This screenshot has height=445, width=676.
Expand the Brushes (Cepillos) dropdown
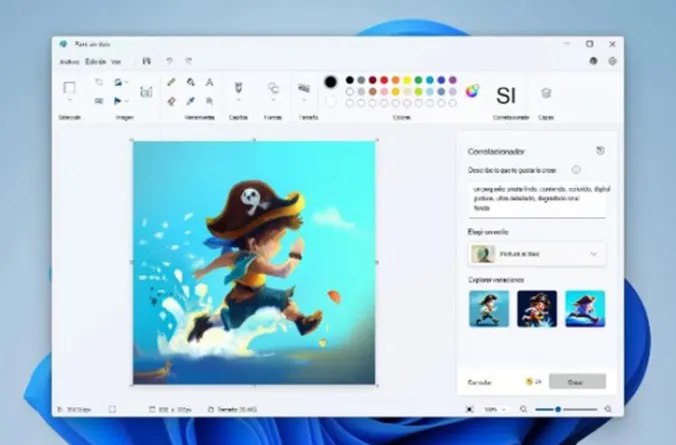click(238, 100)
